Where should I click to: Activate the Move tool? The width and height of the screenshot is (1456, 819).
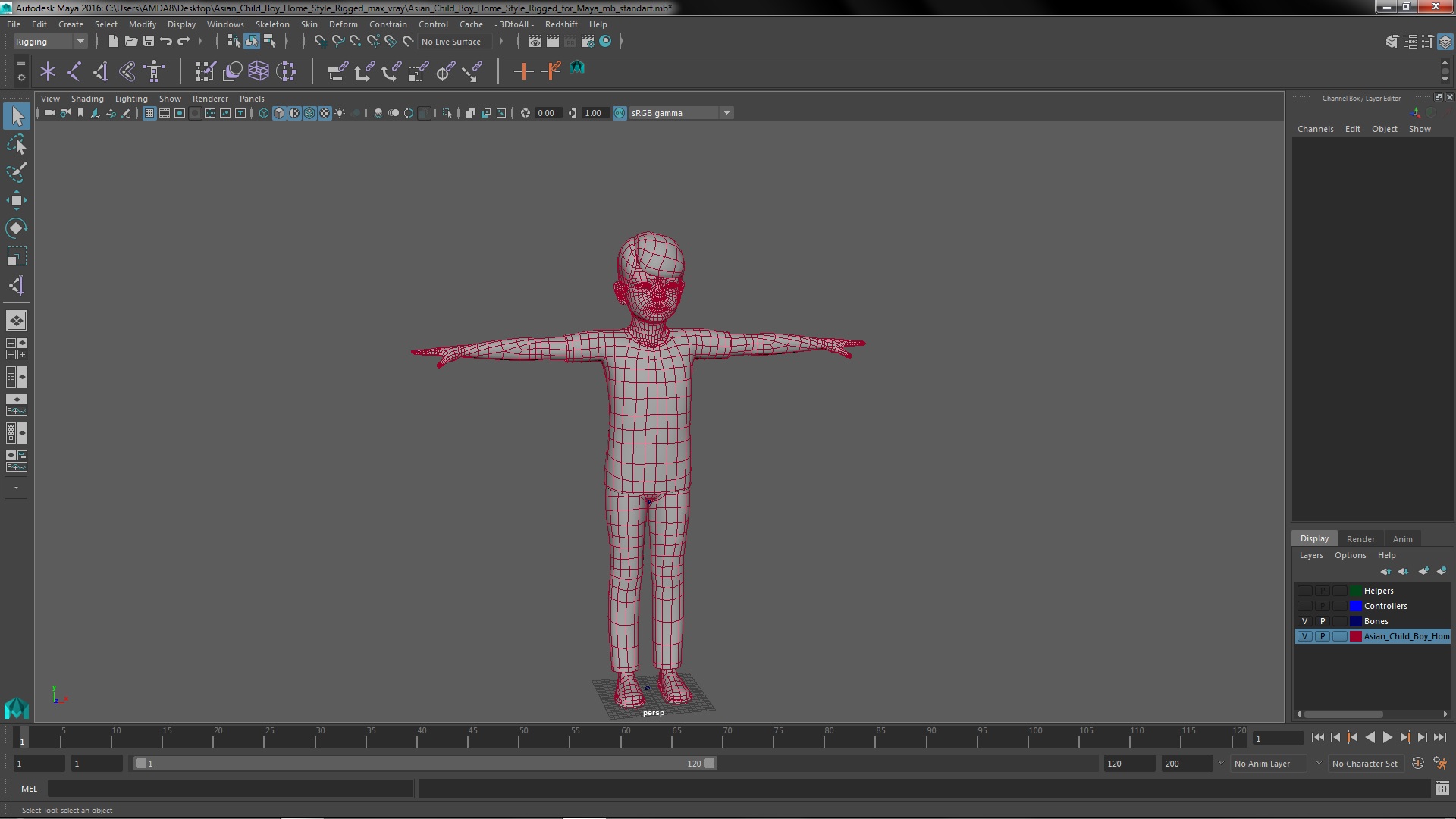click(x=17, y=200)
